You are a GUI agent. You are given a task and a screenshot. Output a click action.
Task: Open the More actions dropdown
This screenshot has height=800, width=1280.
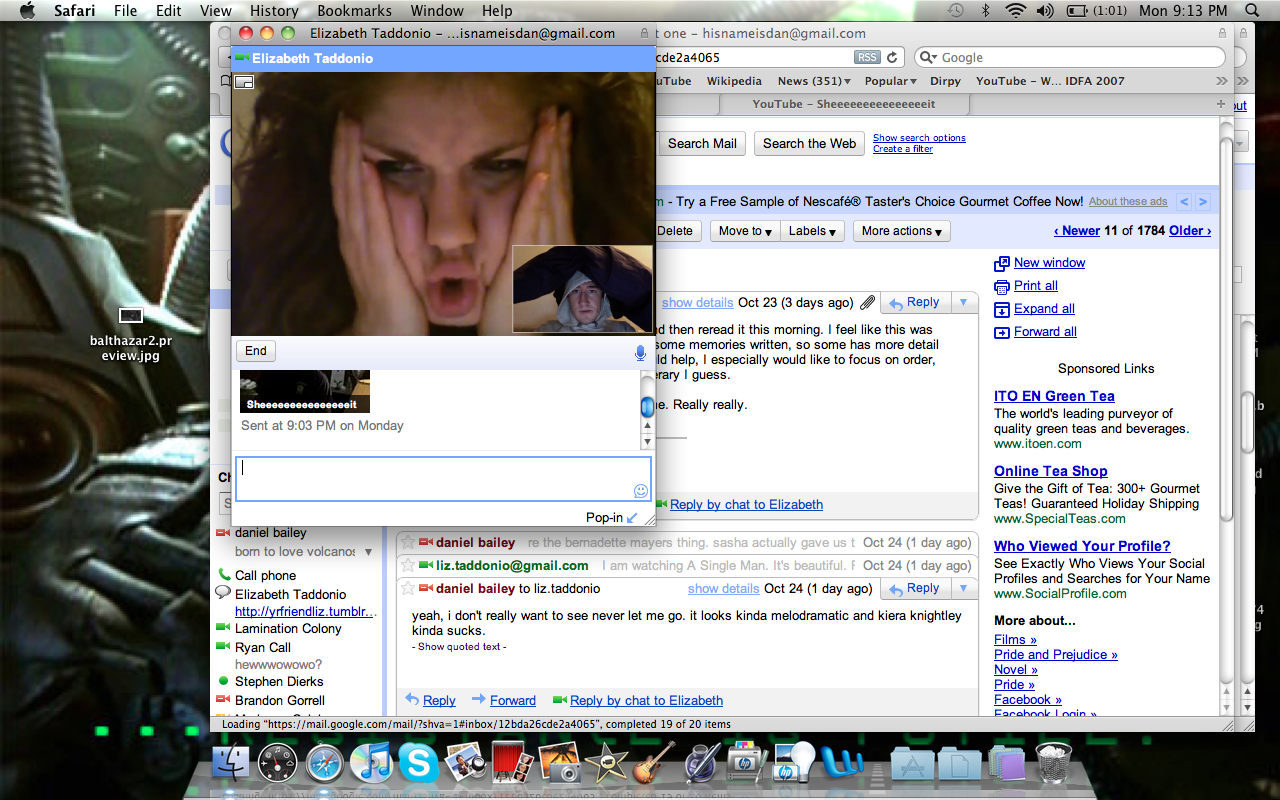(x=902, y=231)
